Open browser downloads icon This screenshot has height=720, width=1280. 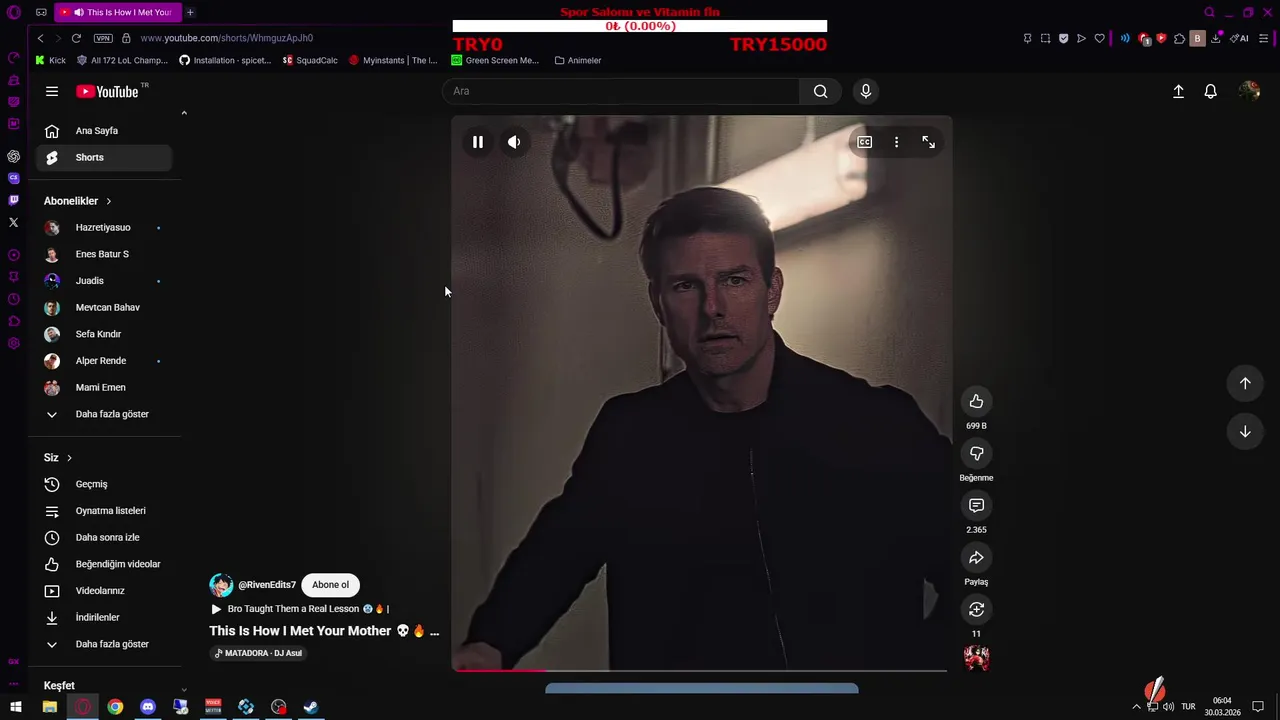click(x=1215, y=38)
